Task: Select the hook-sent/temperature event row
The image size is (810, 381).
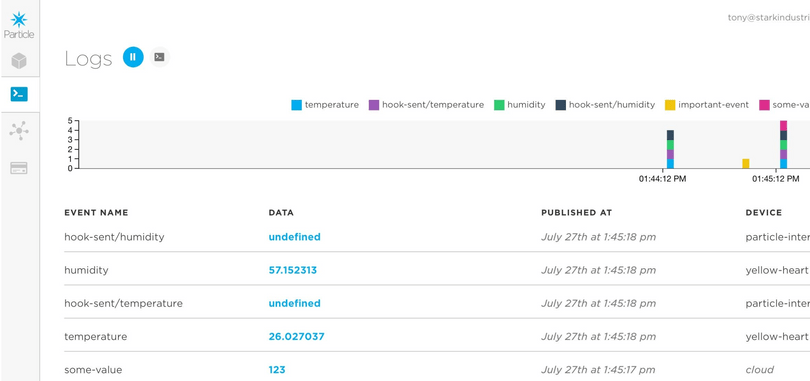Action: tap(437, 303)
